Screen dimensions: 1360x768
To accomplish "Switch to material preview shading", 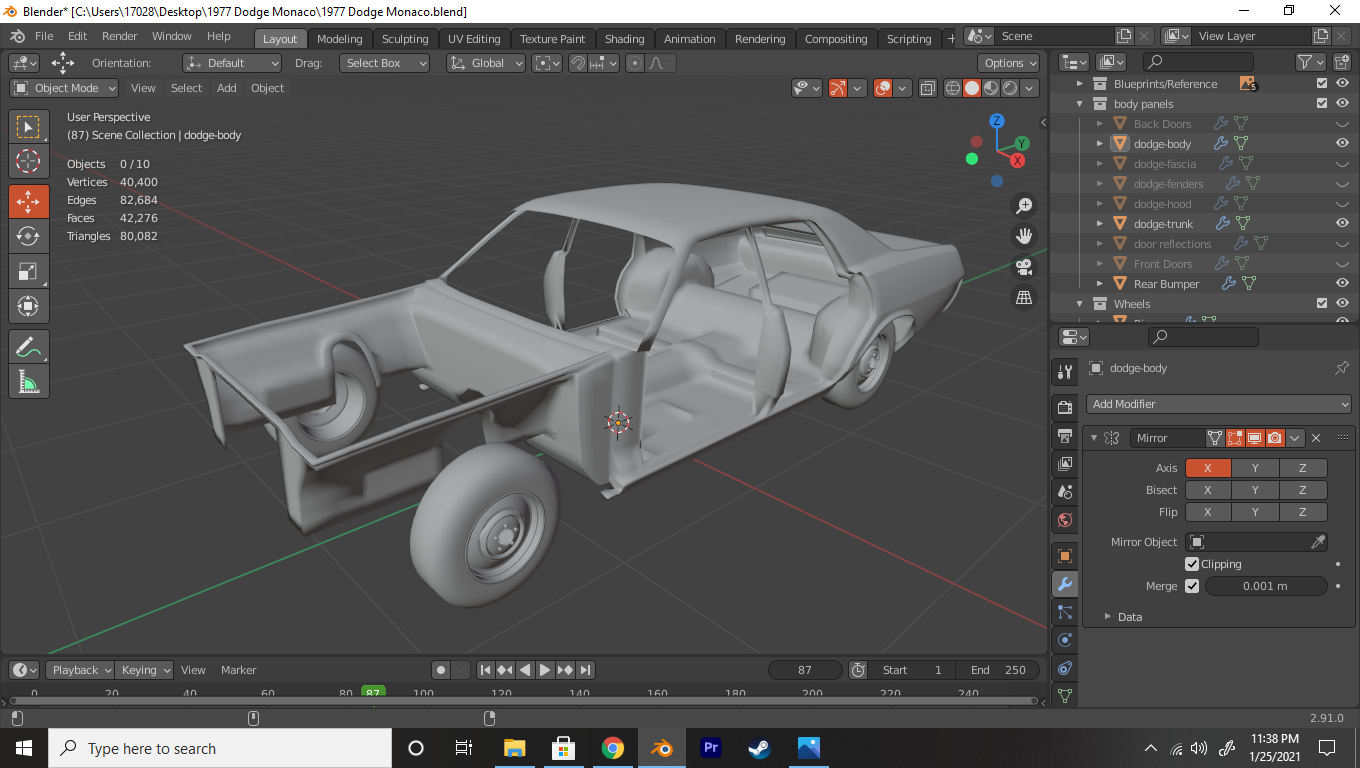I will coord(990,88).
